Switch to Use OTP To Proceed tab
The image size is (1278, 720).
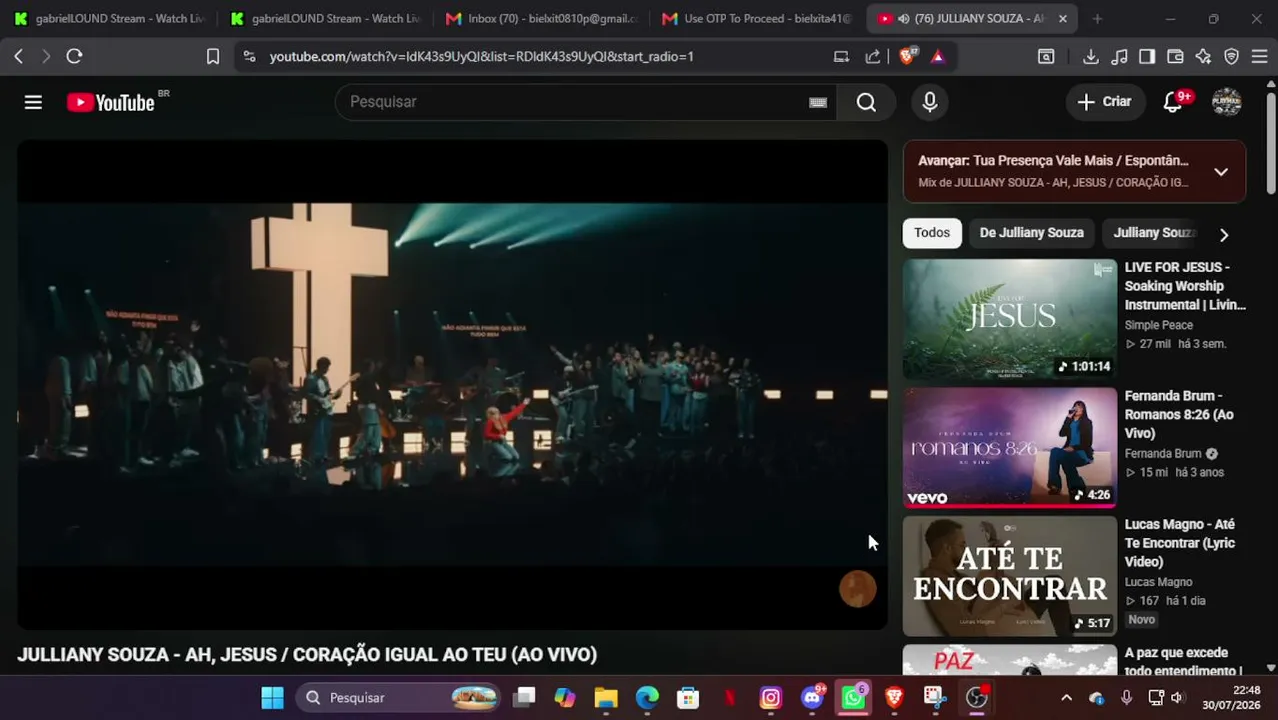pyautogui.click(x=757, y=18)
